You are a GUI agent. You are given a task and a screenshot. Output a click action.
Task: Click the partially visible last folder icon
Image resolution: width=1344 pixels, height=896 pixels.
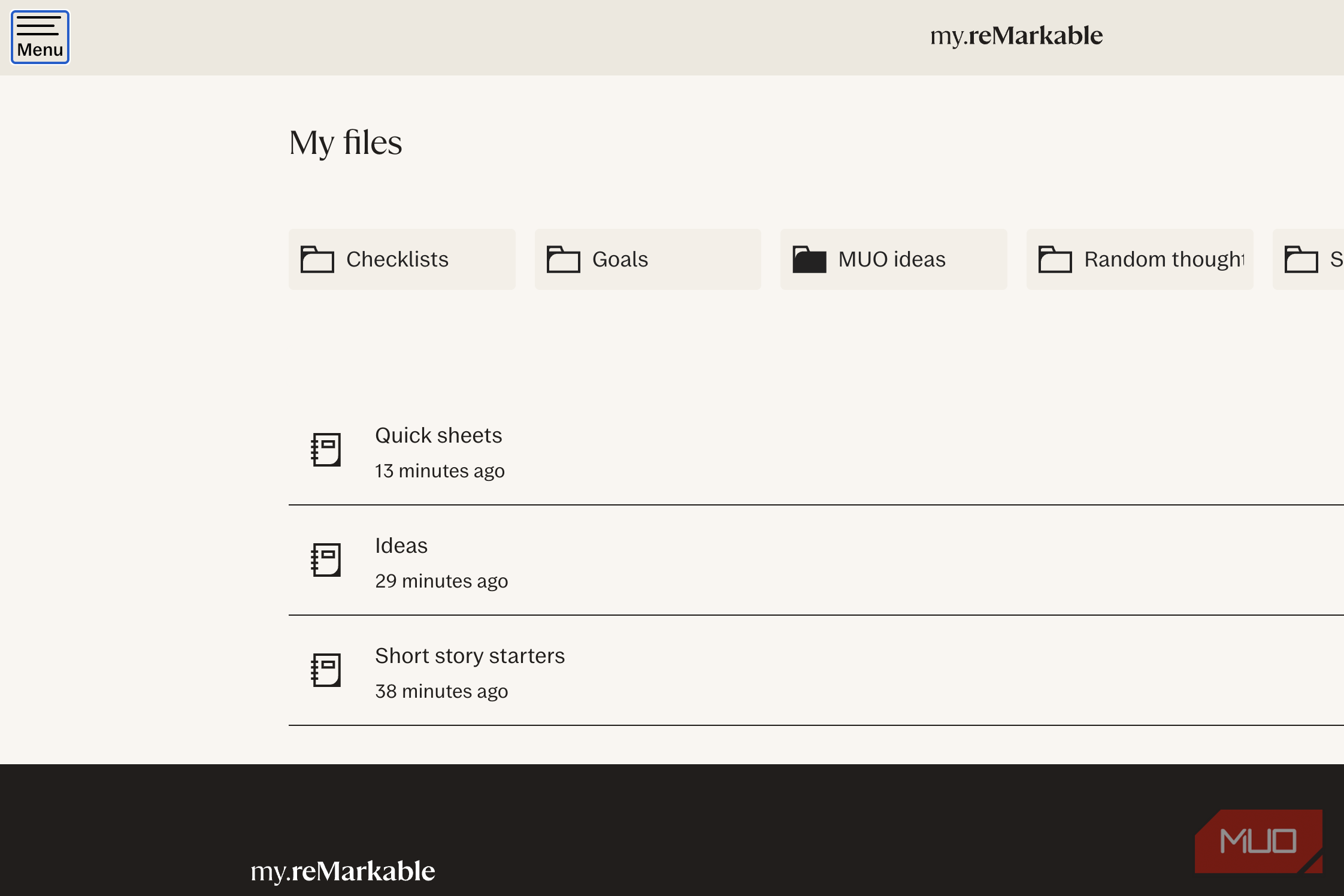[1301, 259]
